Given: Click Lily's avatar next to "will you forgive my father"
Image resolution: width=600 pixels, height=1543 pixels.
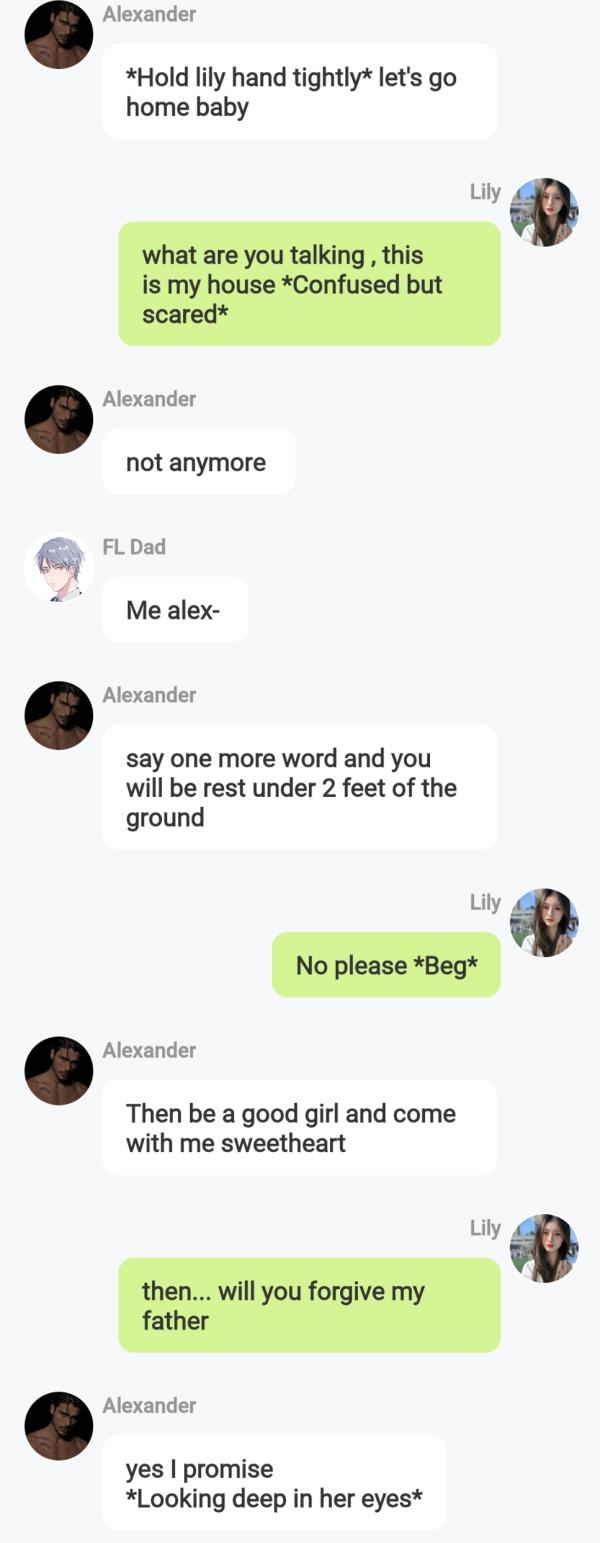Looking at the screenshot, I should (544, 1248).
